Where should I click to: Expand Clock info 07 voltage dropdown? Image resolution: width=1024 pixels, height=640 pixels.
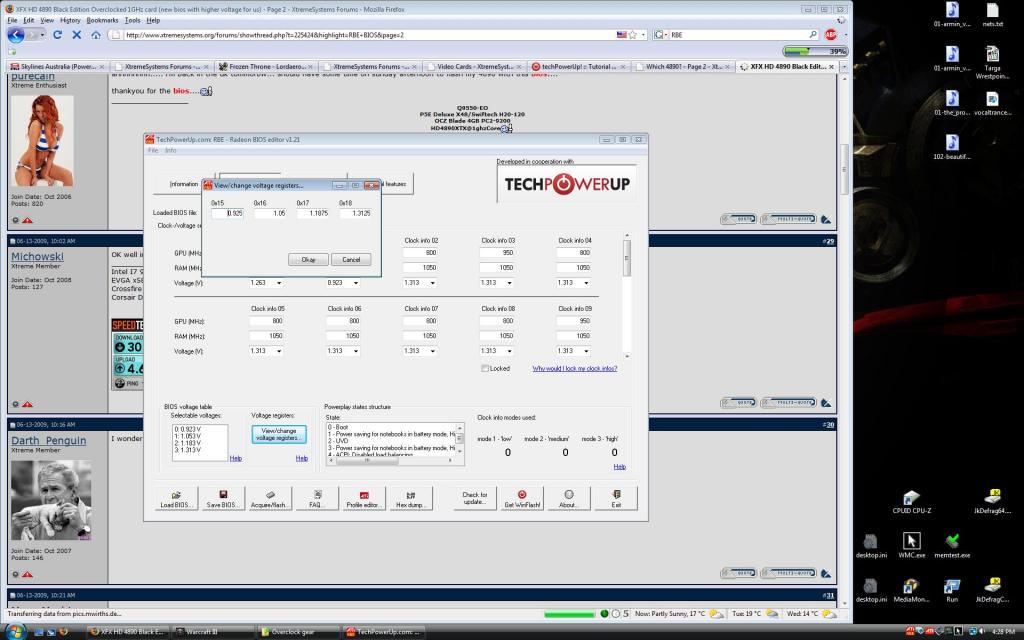point(433,351)
